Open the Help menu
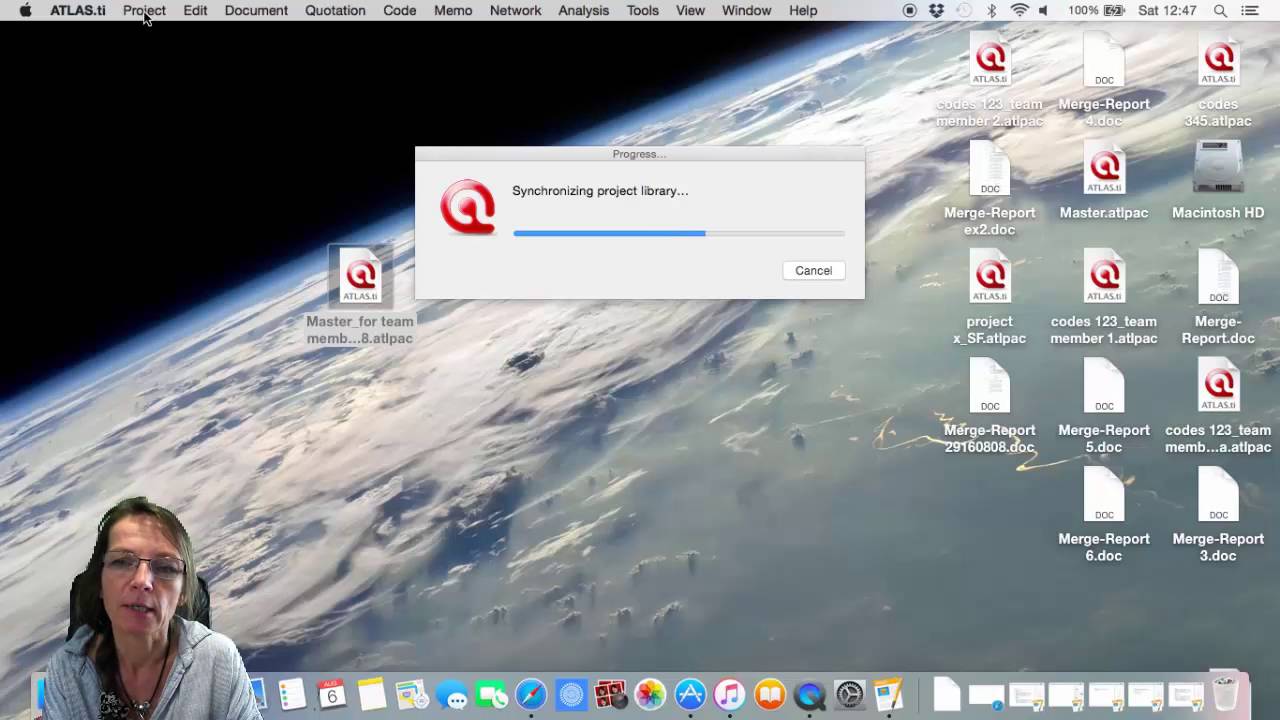1280x720 pixels. pyautogui.click(x=803, y=10)
